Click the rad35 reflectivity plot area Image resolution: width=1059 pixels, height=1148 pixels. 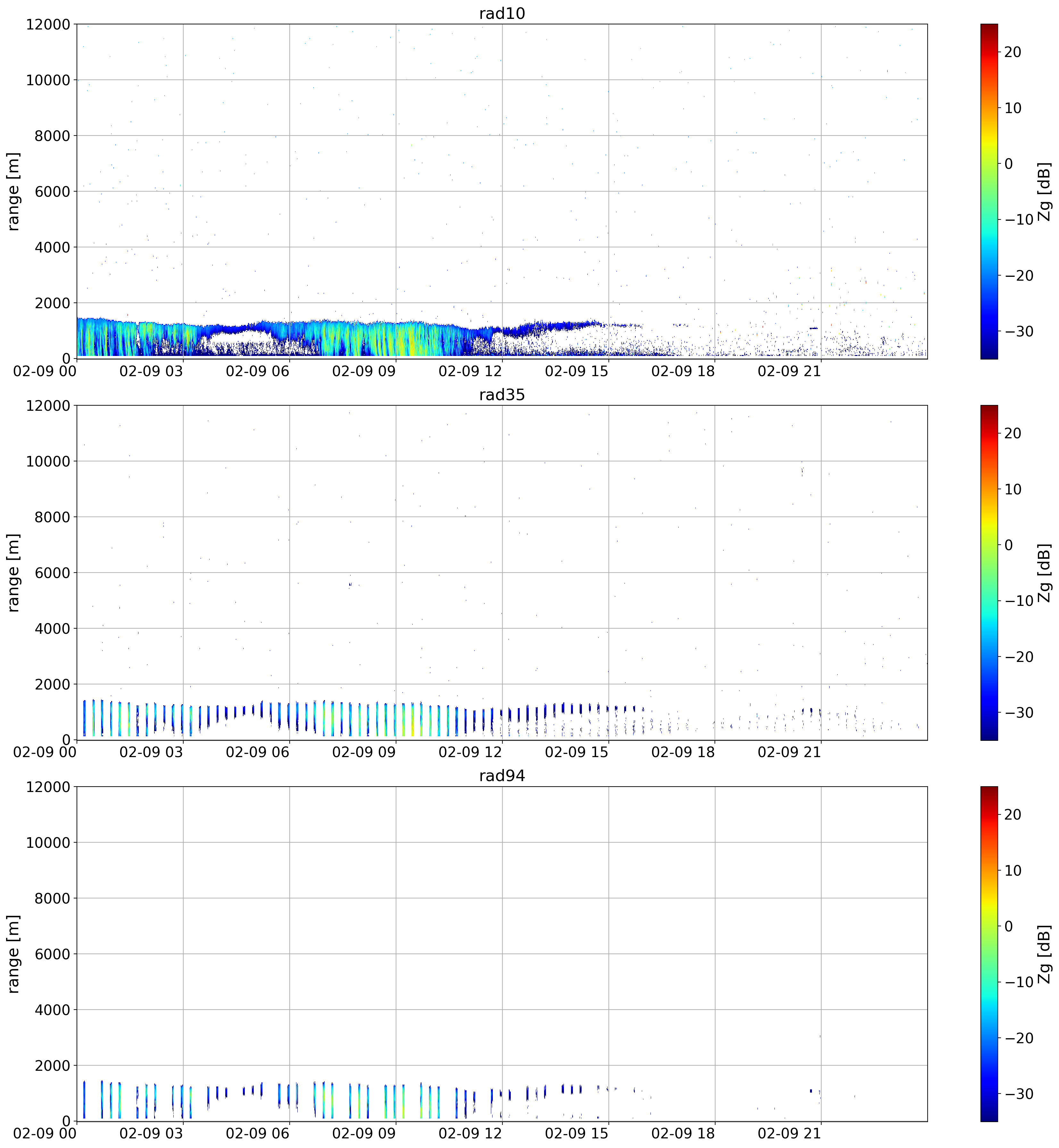point(502,573)
